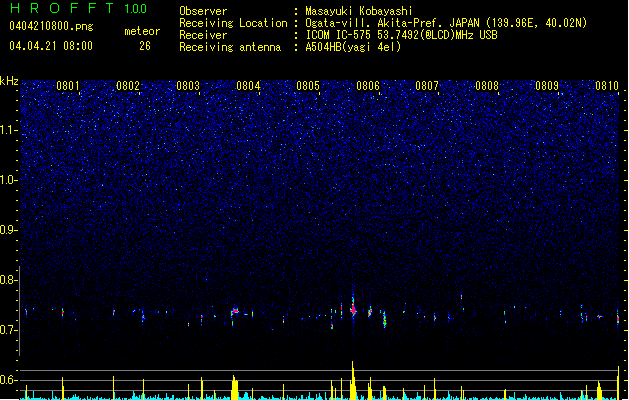Image resolution: width=629 pixels, height=400 pixels.
Task: Click the kHz axis unit label
Action: coord(9,81)
